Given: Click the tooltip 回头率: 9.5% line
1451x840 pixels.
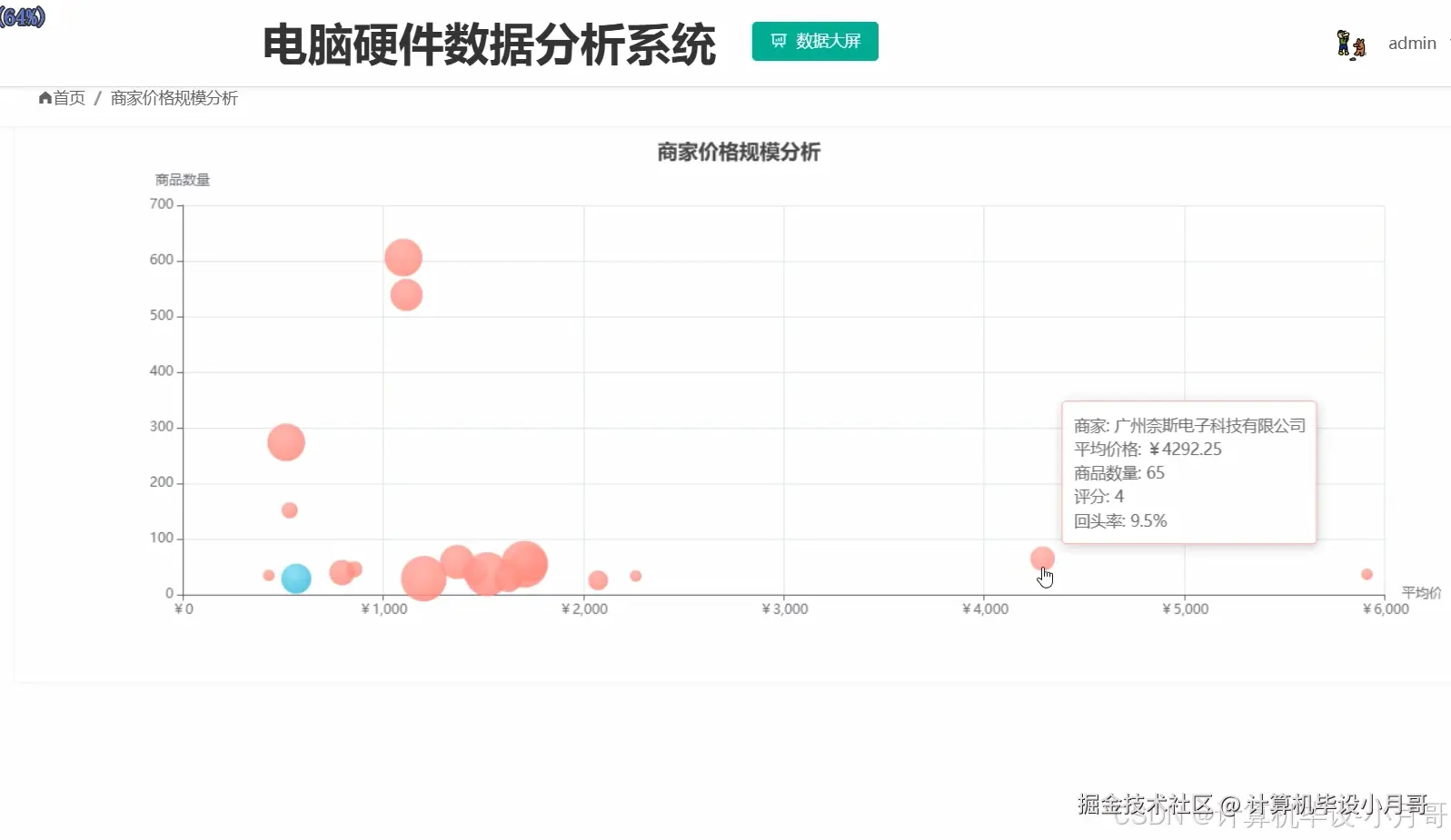Looking at the screenshot, I should coord(1120,520).
